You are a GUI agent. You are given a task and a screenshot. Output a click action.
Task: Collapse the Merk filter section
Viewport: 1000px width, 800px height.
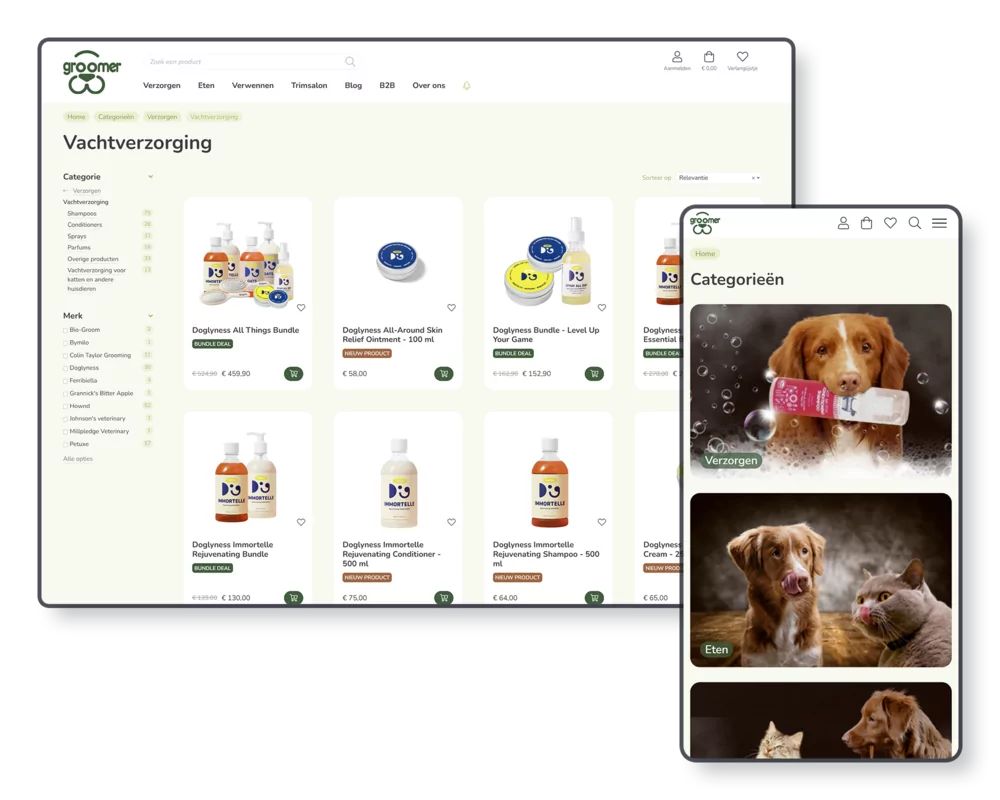click(151, 316)
